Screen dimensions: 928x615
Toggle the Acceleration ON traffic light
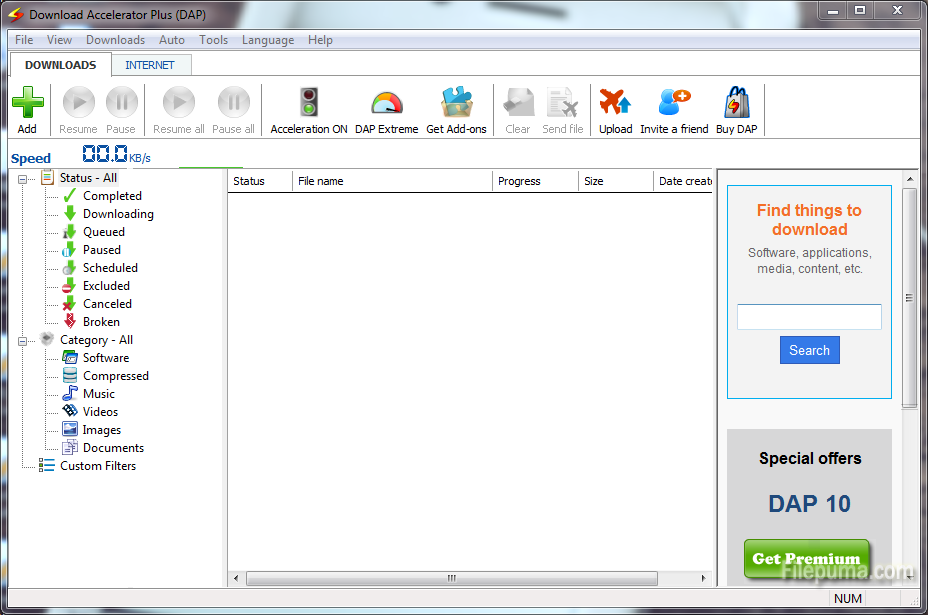click(309, 103)
